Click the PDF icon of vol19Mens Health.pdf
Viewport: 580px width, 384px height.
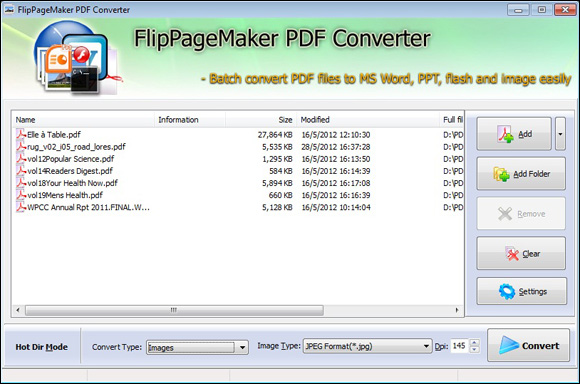[21, 195]
